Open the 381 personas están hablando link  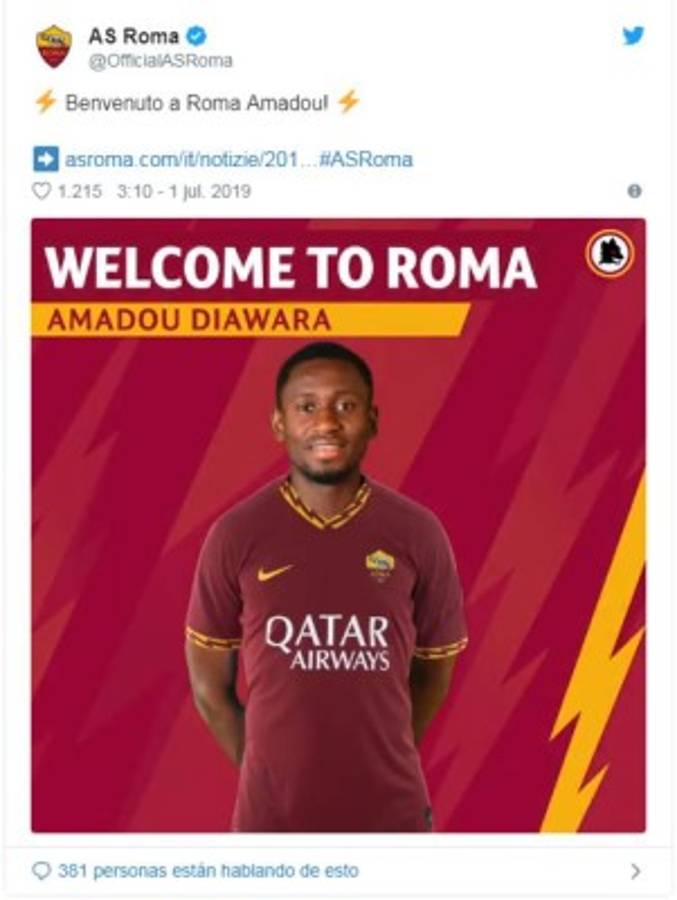pos(208,871)
